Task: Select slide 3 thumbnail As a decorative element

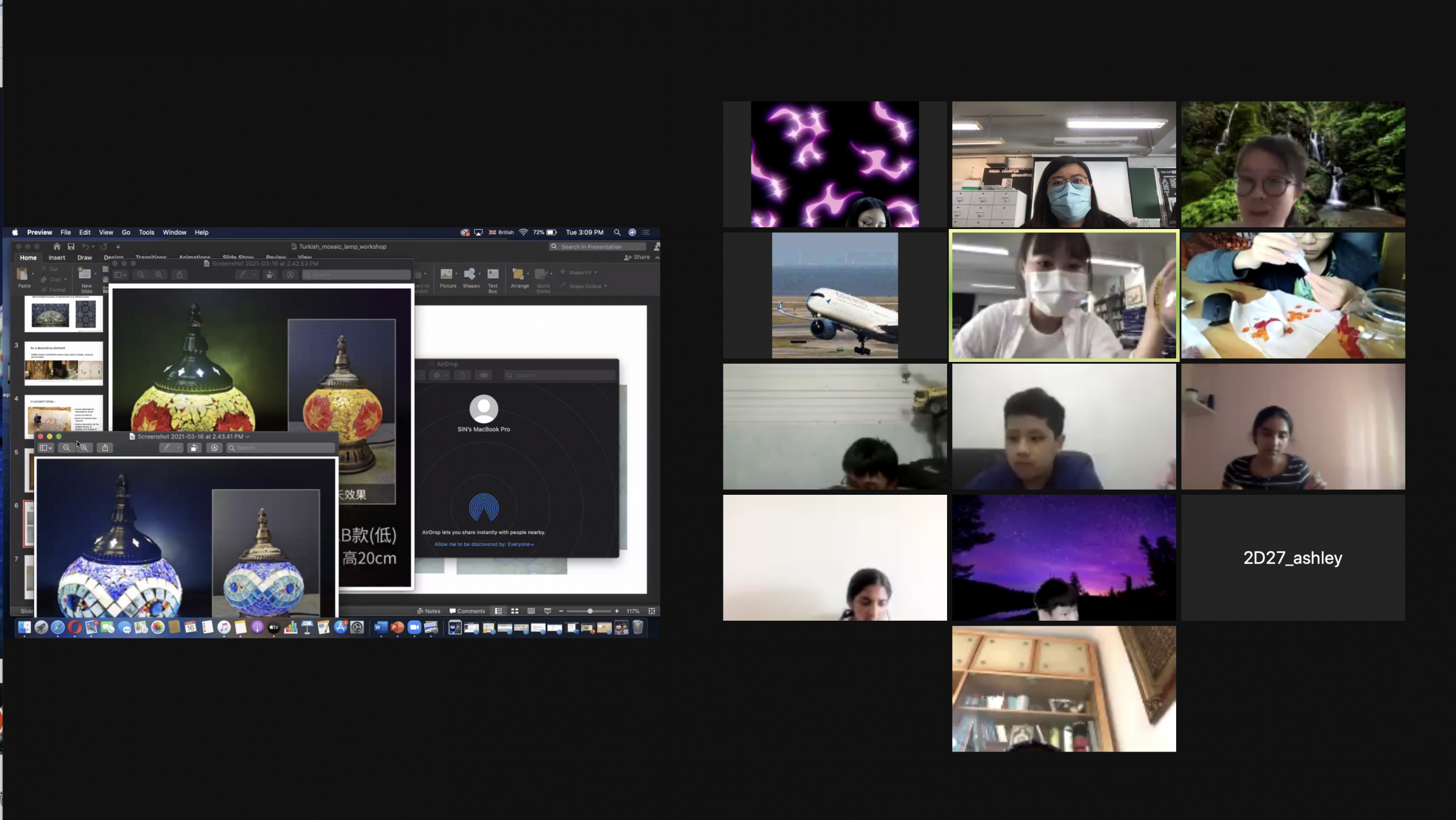Action: (x=63, y=364)
